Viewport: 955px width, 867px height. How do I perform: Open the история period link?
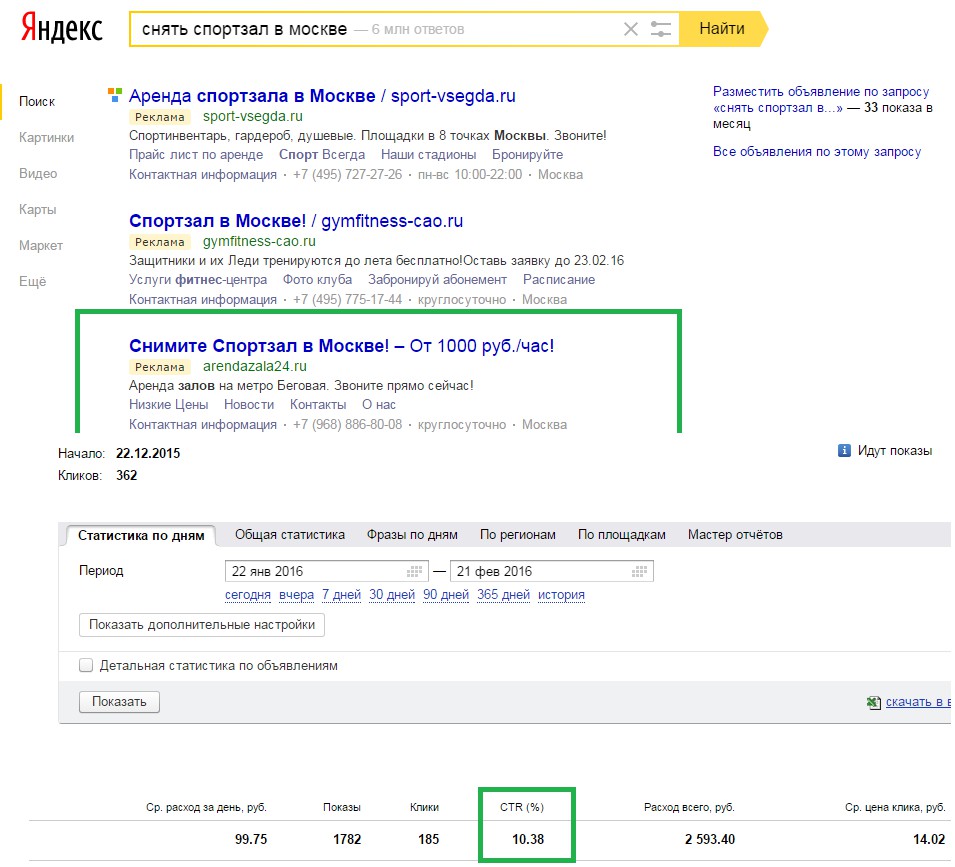pos(562,594)
